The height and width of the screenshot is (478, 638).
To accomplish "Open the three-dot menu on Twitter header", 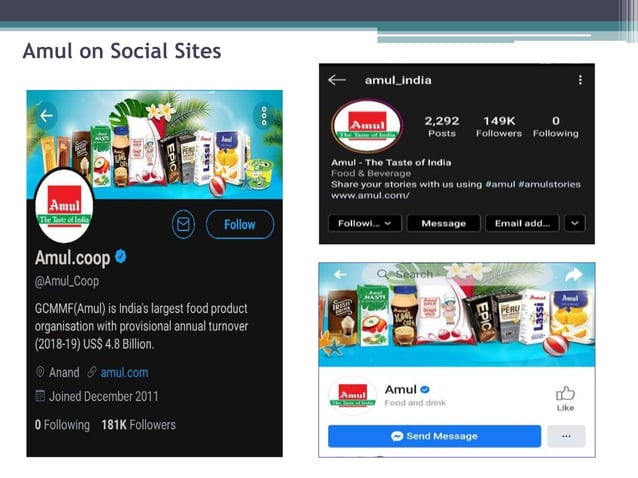I will pyautogui.click(x=264, y=116).
